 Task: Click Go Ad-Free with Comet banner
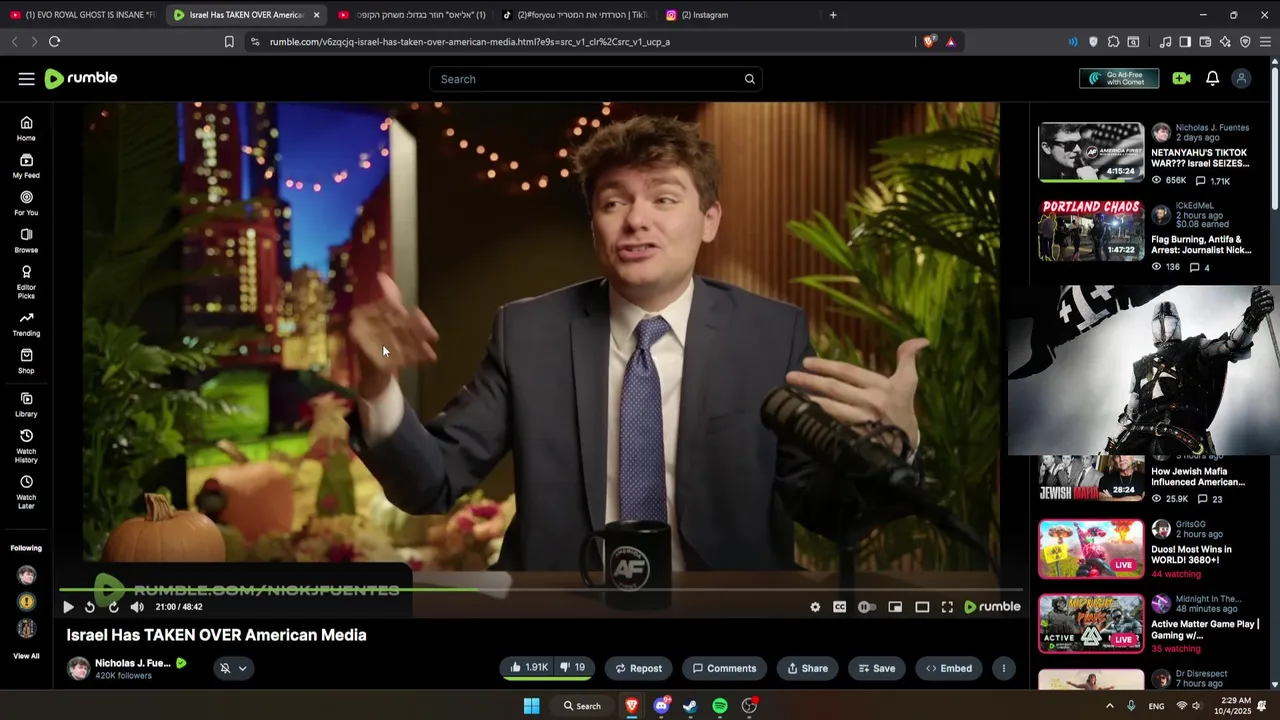(1119, 79)
